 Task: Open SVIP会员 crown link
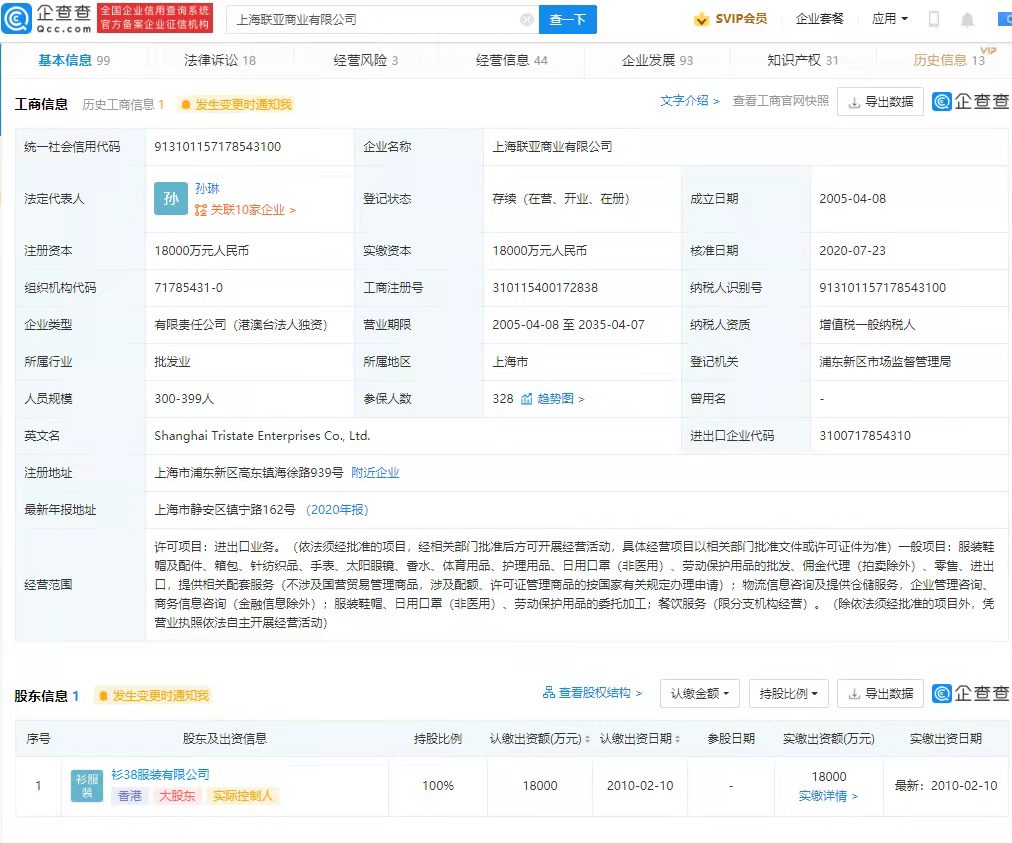pyautogui.click(x=730, y=19)
